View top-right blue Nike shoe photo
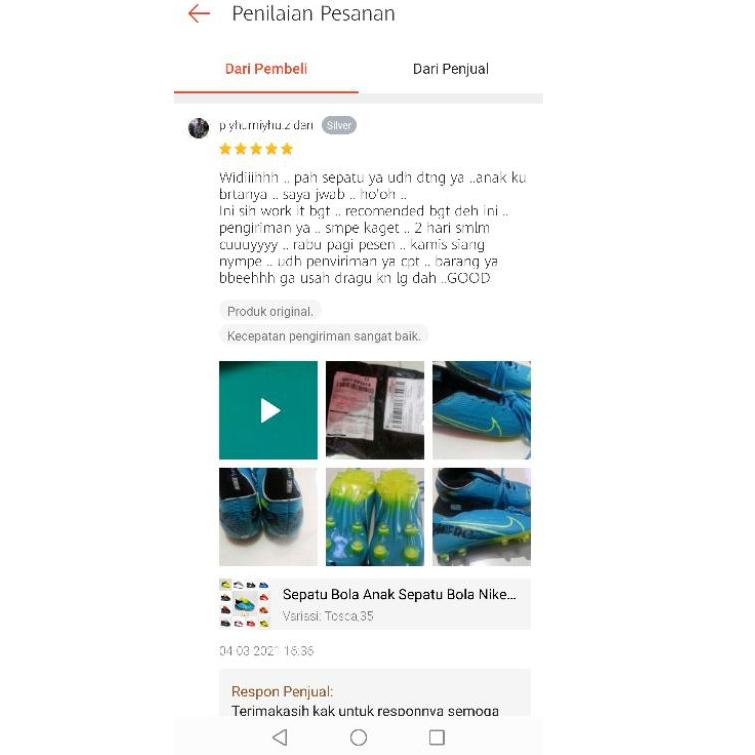Viewport: 755px width, 755px height. (482, 410)
